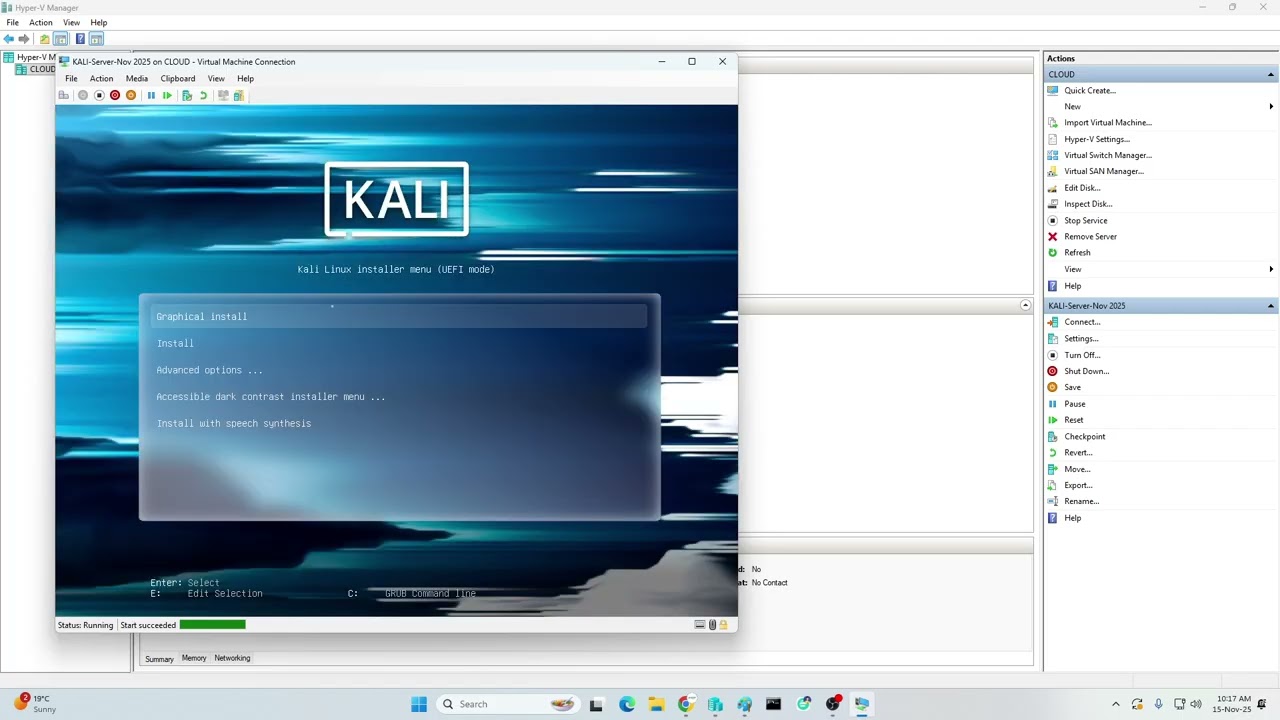The height and width of the screenshot is (720, 1280).
Task: Collapse the KALI-Server-Nov 2025 actions section
Action: (1271, 306)
